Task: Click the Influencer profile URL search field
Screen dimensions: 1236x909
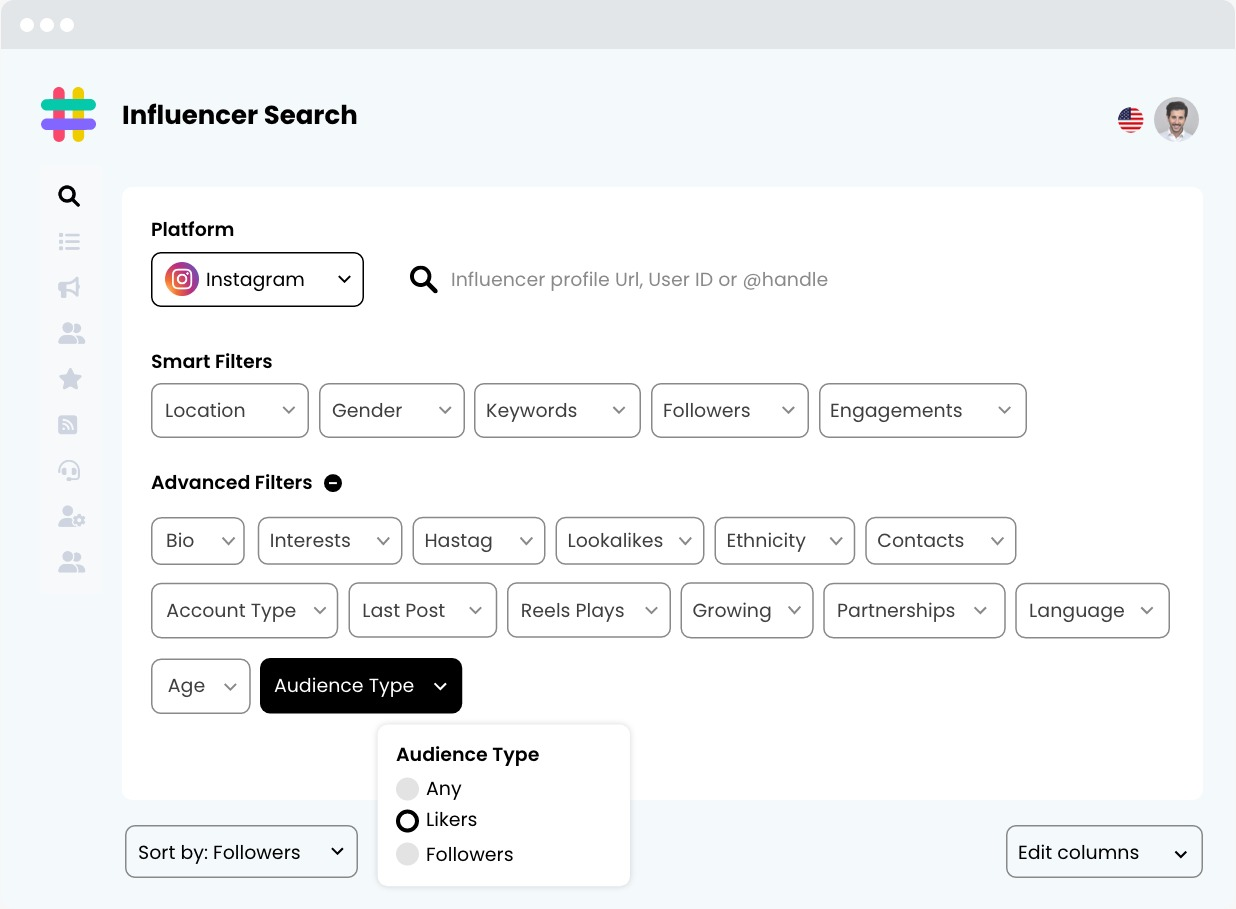Action: (639, 280)
